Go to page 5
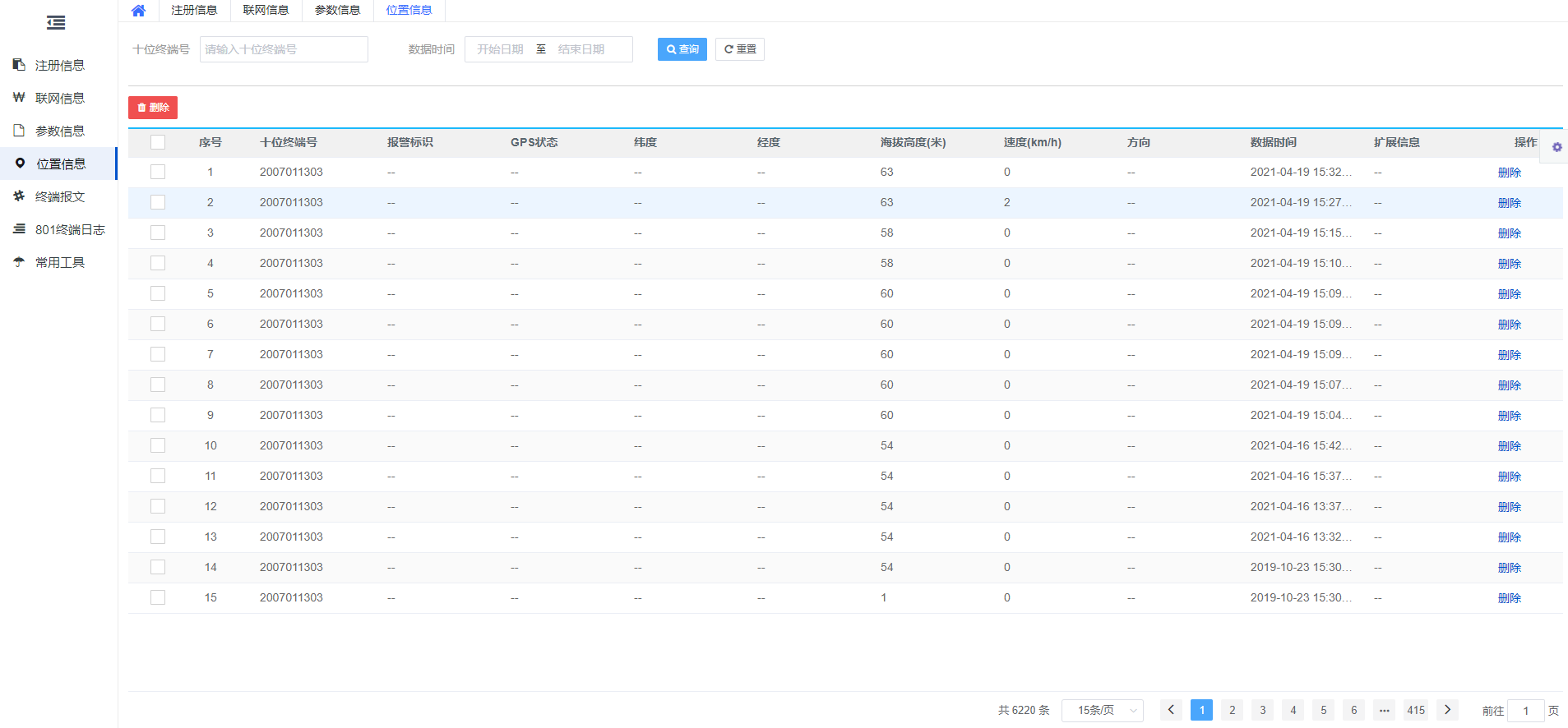The width and height of the screenshot is (1568, 728). point(1323,710)
